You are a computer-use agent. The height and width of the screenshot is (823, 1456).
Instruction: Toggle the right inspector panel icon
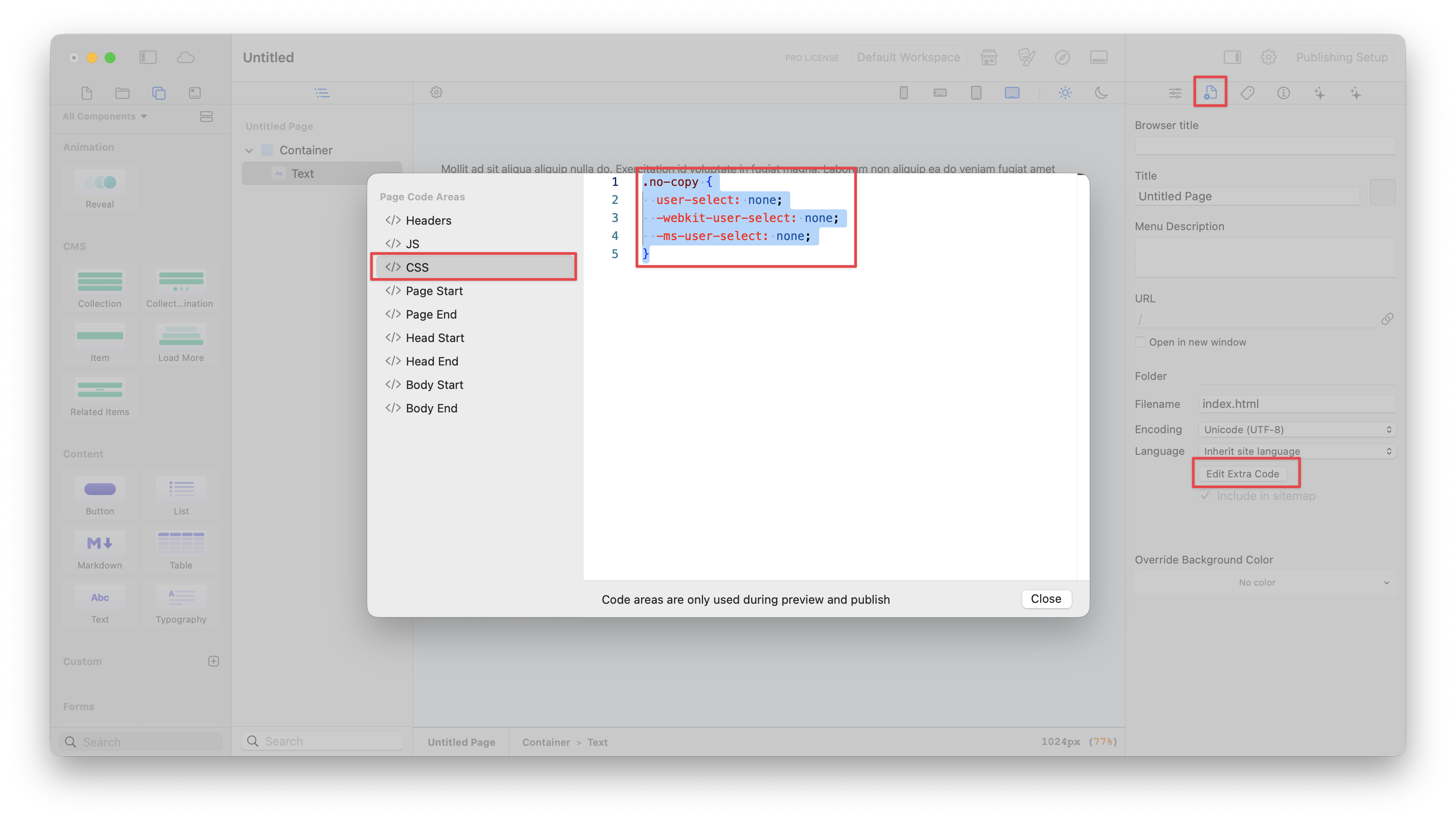[1232, 57]
